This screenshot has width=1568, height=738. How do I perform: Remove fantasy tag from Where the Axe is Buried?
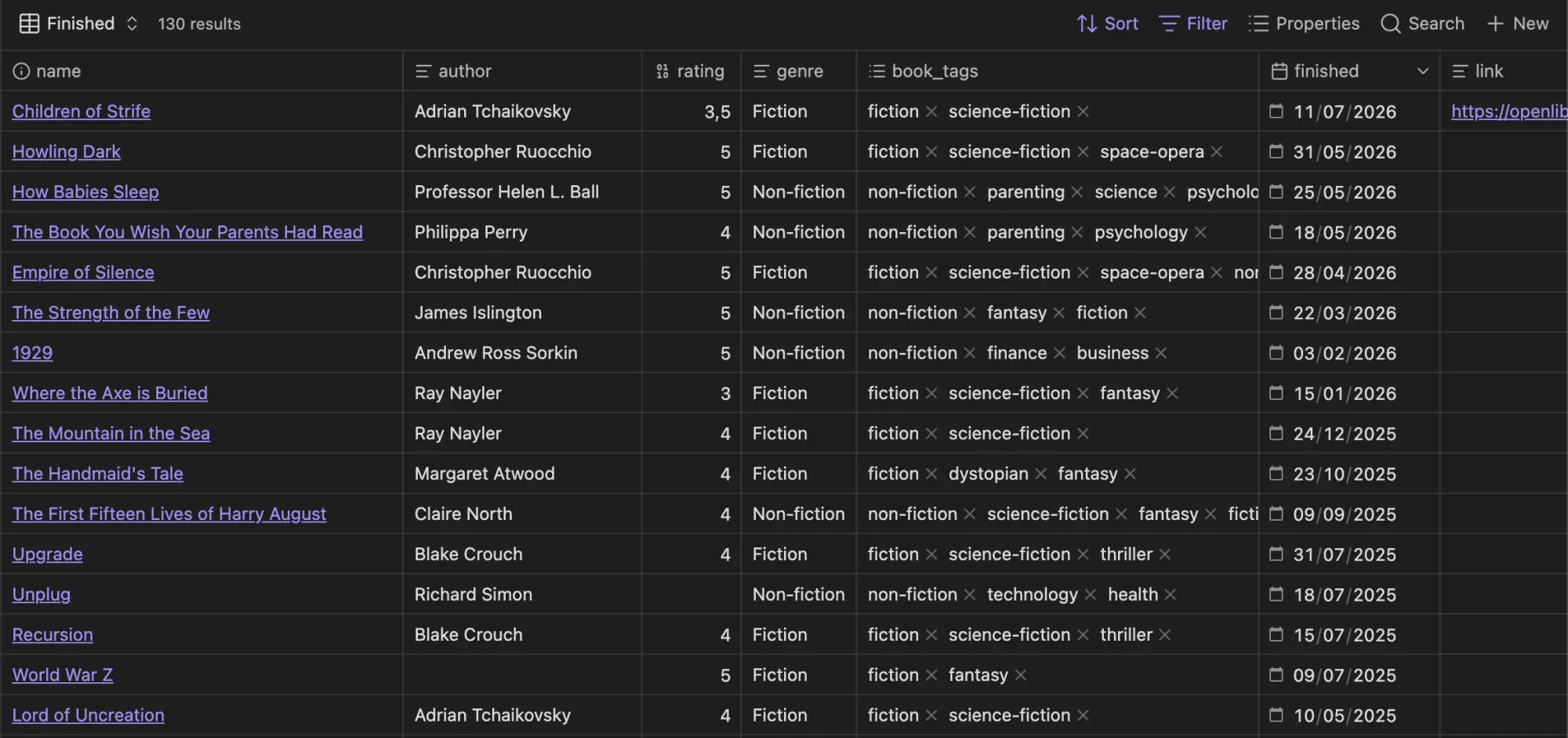coord(1173,393)
